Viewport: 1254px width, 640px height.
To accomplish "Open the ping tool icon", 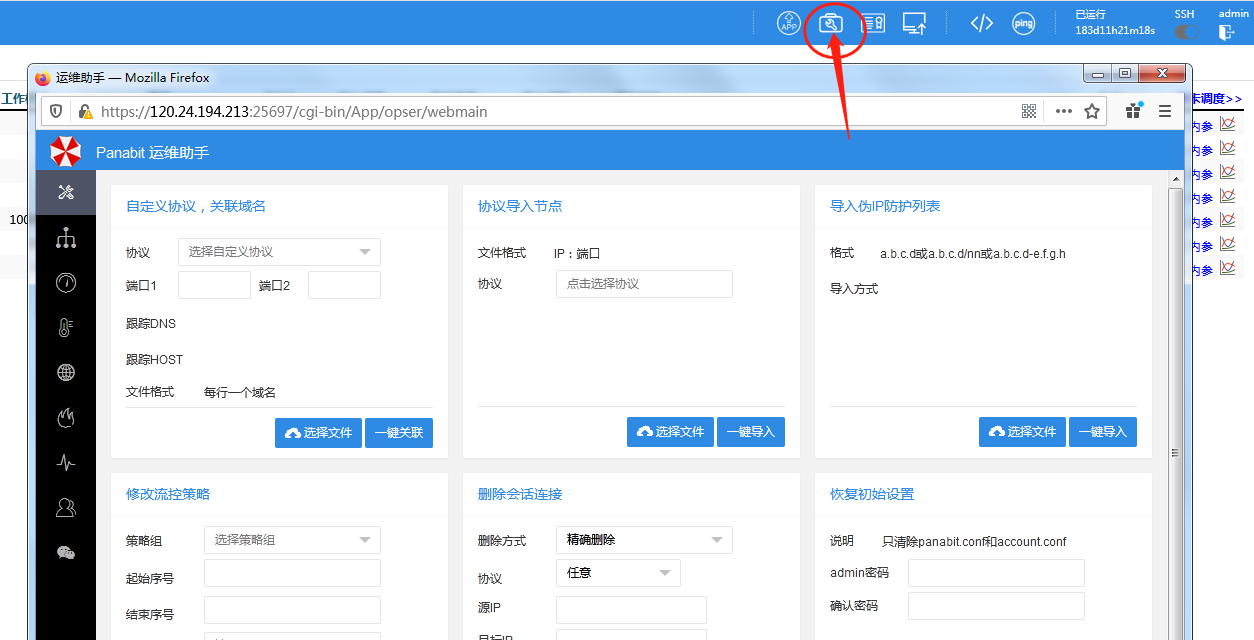I will point(1023,24).
